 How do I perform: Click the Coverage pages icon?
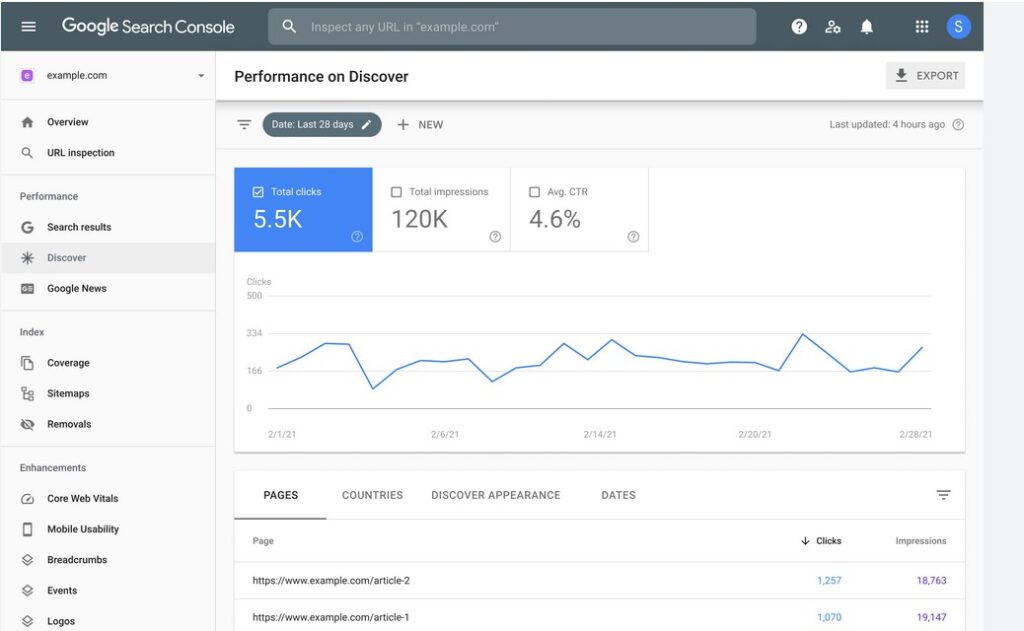pos(27,363)
